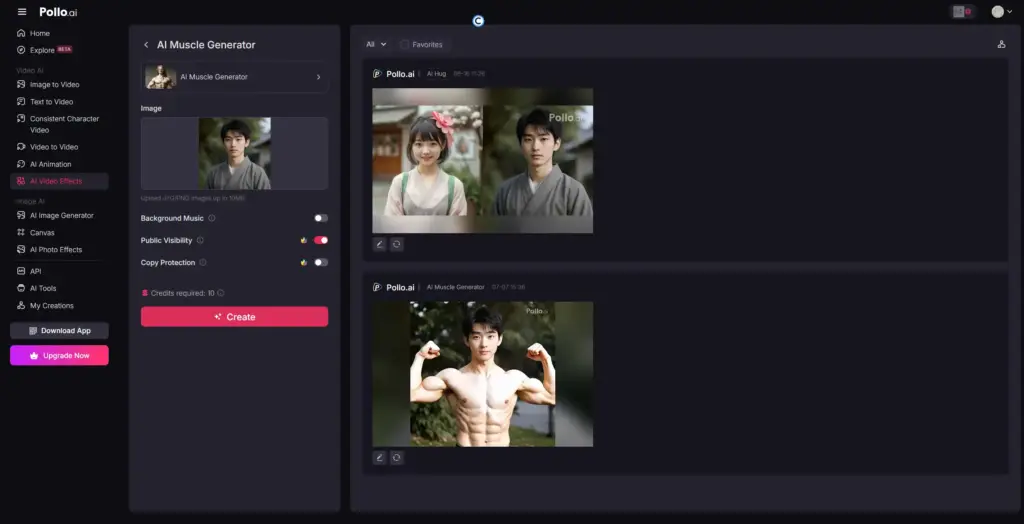Open the All filter dropdown
This screenshot has height=524, width=1024.
(x=376, y=44)
